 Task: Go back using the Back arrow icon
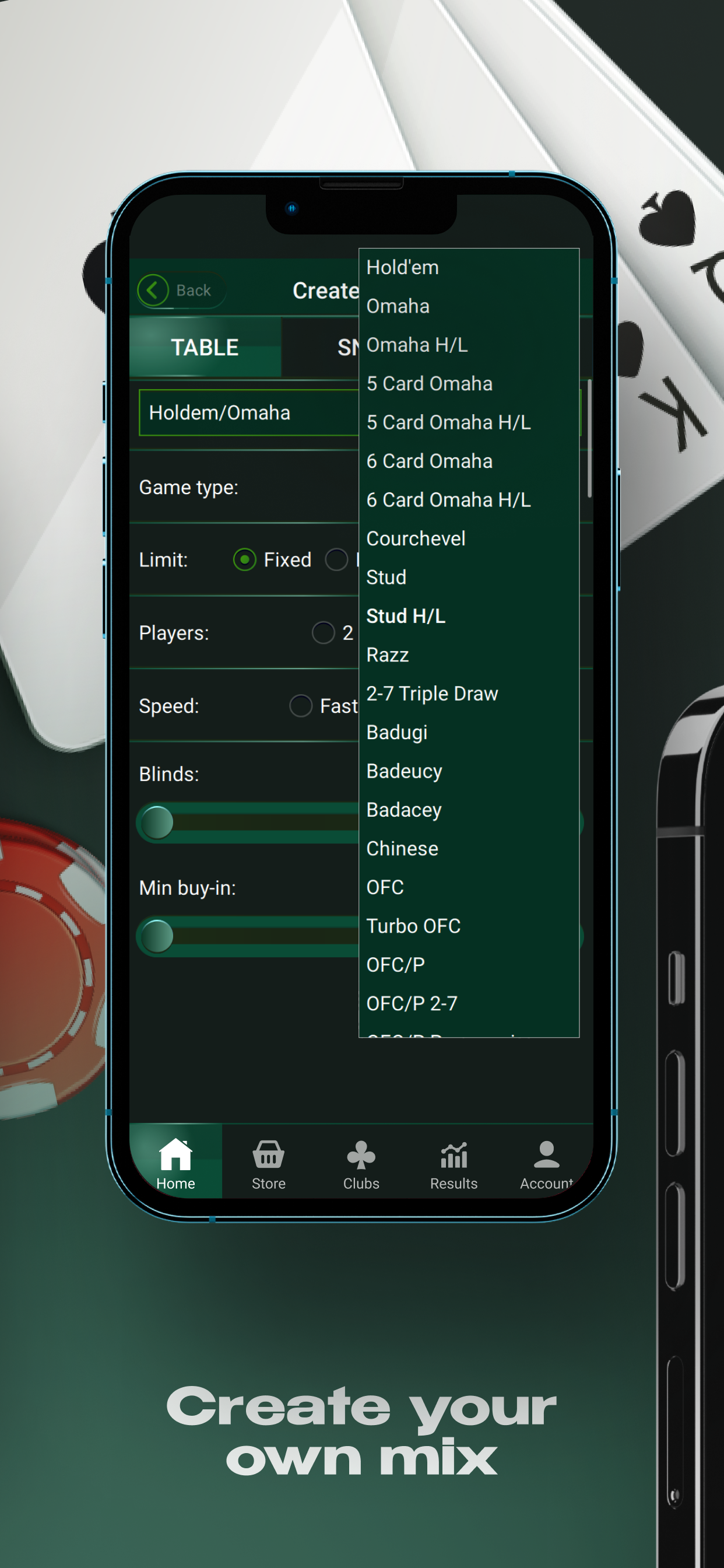[153, 290]
